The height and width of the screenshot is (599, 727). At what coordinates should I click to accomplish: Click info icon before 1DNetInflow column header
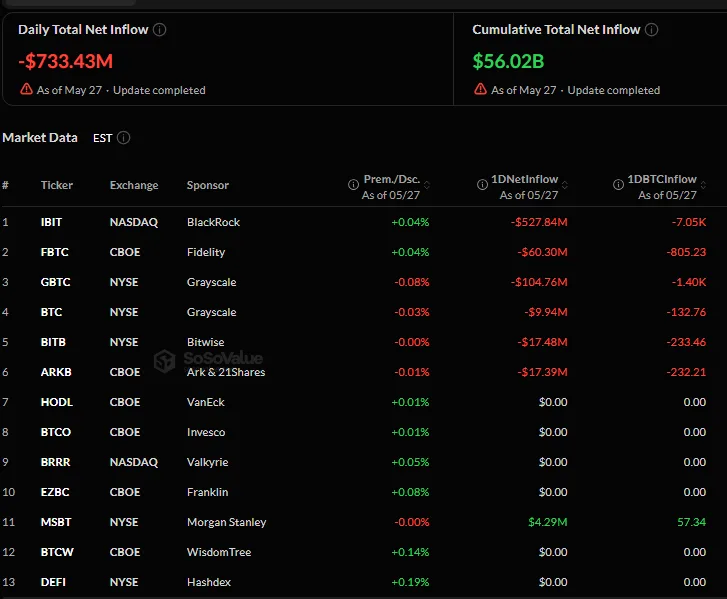click(482, 185)
